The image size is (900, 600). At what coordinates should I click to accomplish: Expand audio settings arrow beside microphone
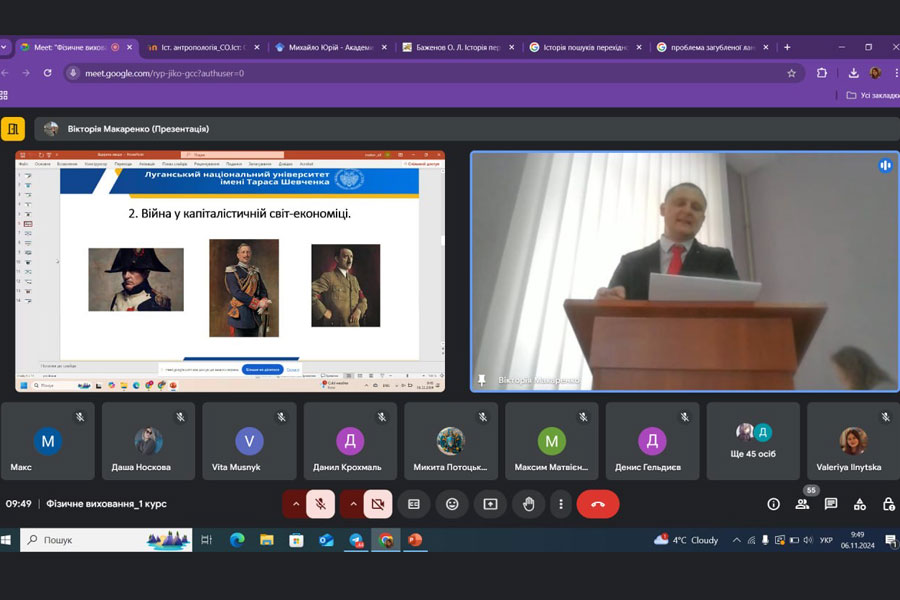(294, 504)
